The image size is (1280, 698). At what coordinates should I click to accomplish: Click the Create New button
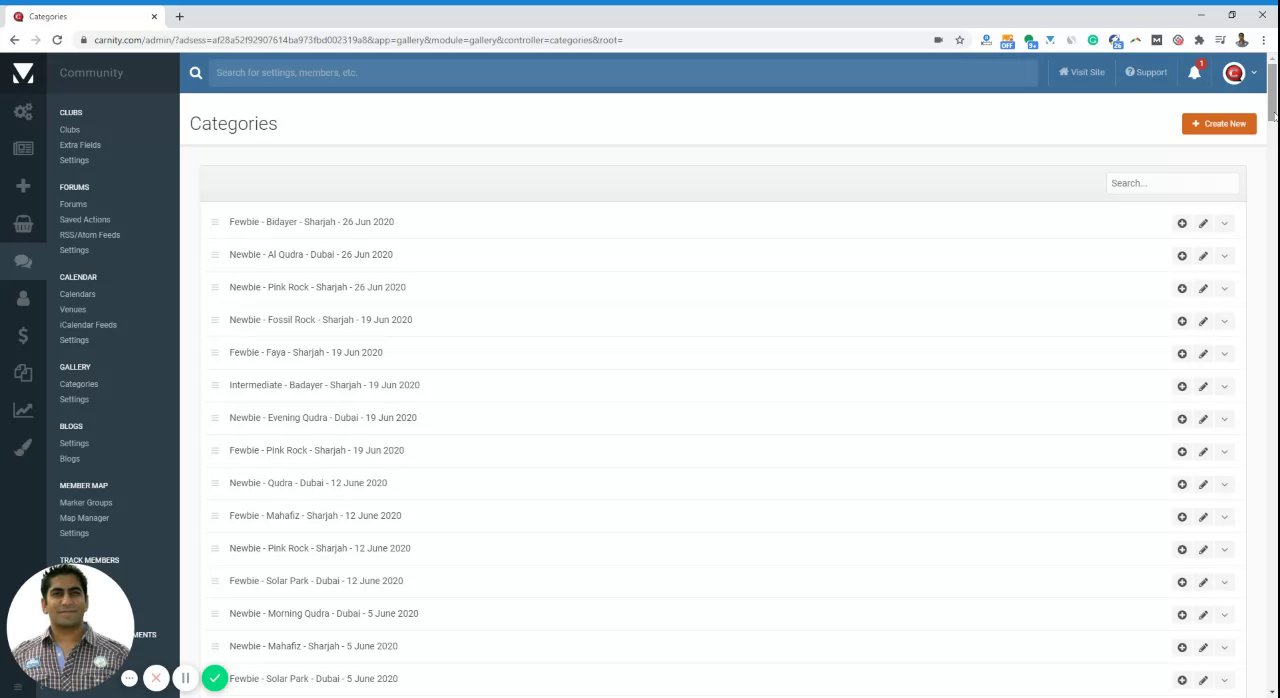click(x=1219, y=124)
